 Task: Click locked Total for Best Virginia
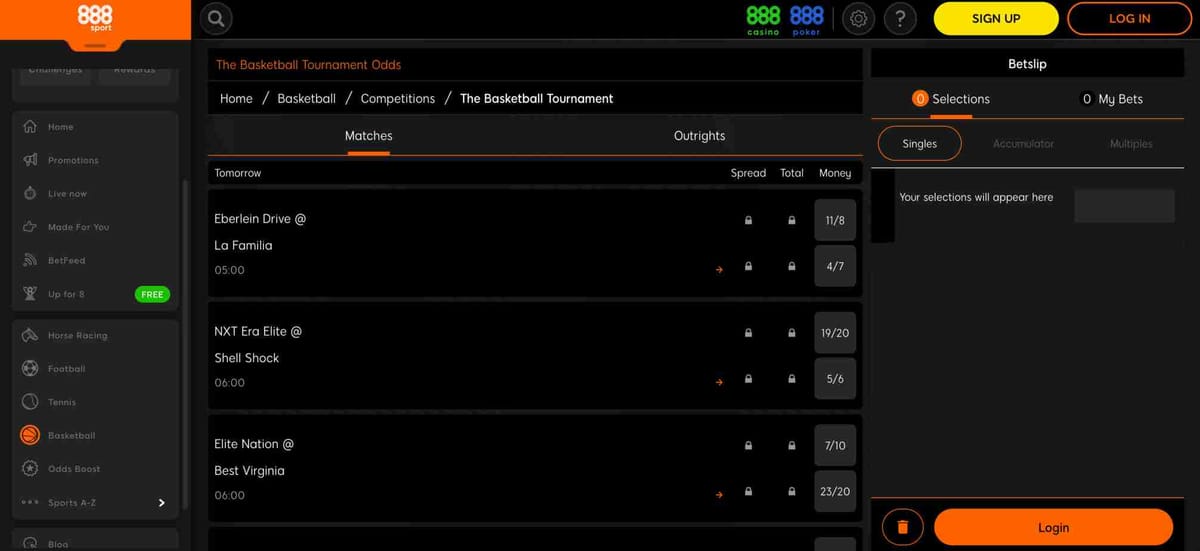[792, 492]
